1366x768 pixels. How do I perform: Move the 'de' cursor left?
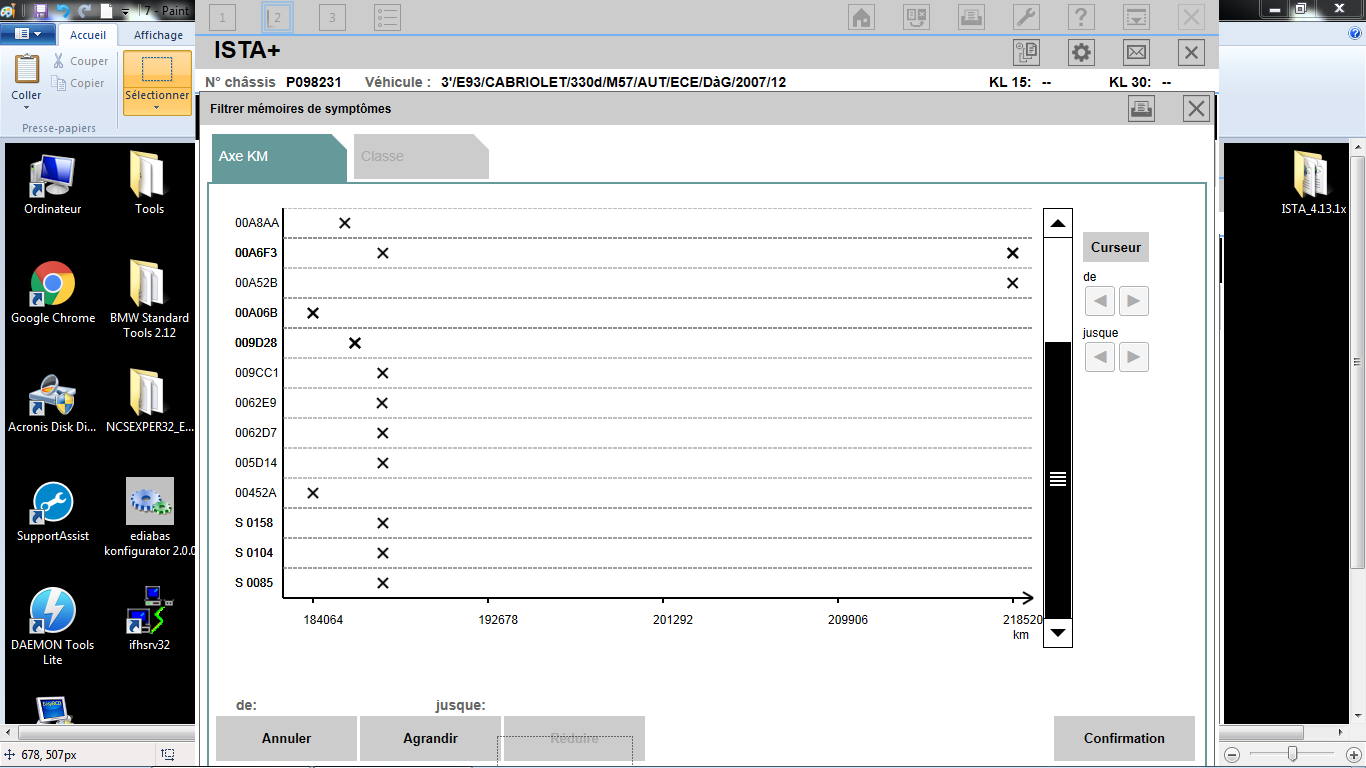(1100, 301)
